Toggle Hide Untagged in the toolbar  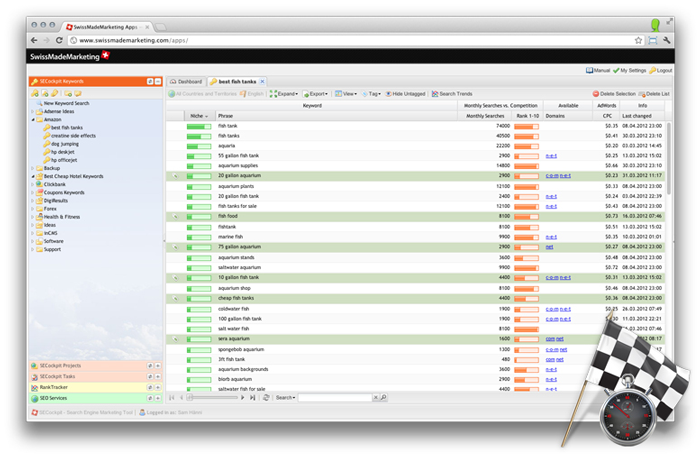tap(405, 94)
